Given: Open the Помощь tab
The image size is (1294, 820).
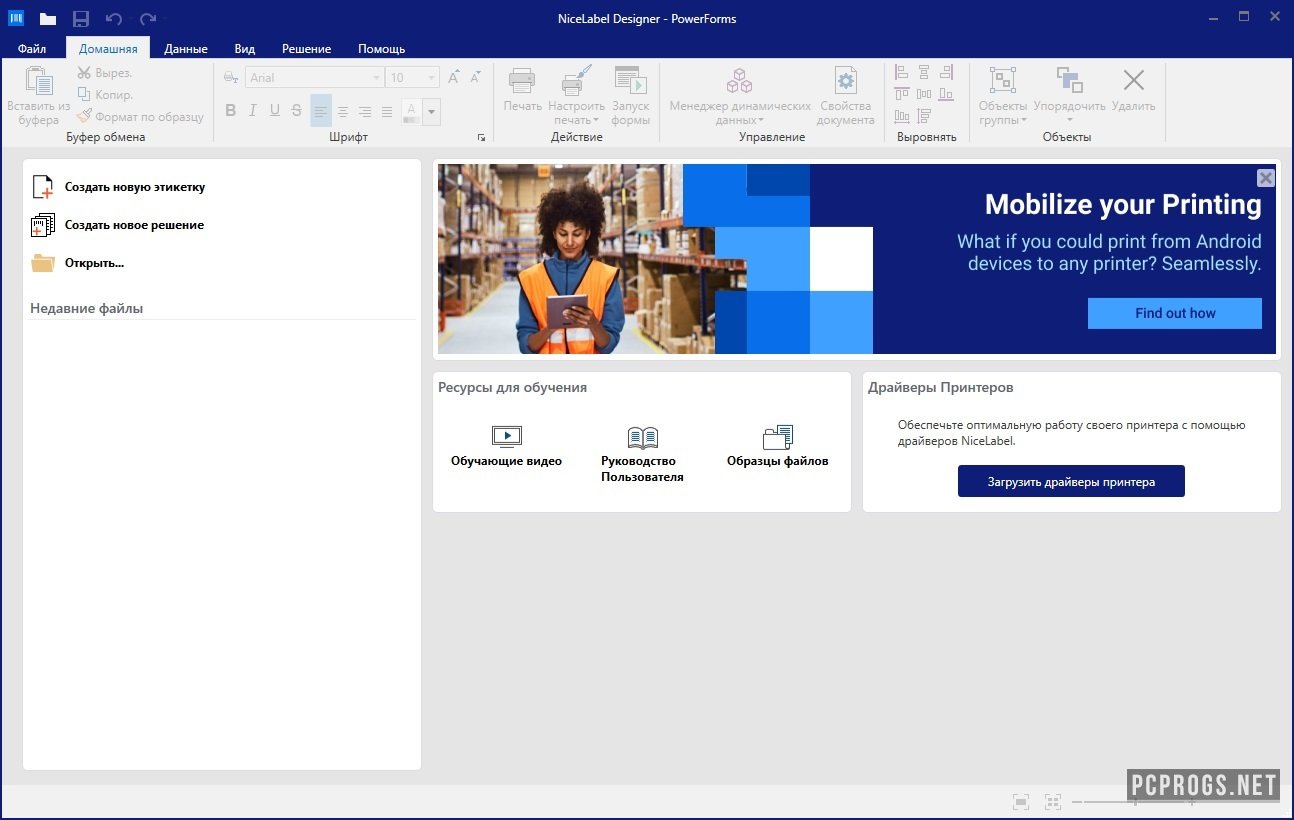Looking at the screenshot, I should pyautogui.click(x=382, y=48).
